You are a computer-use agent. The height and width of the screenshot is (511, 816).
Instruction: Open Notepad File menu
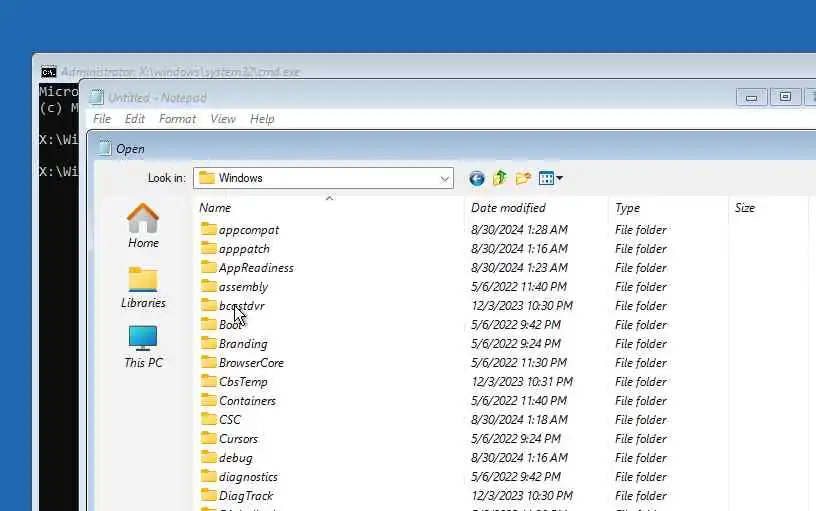[x=102, y=119]
